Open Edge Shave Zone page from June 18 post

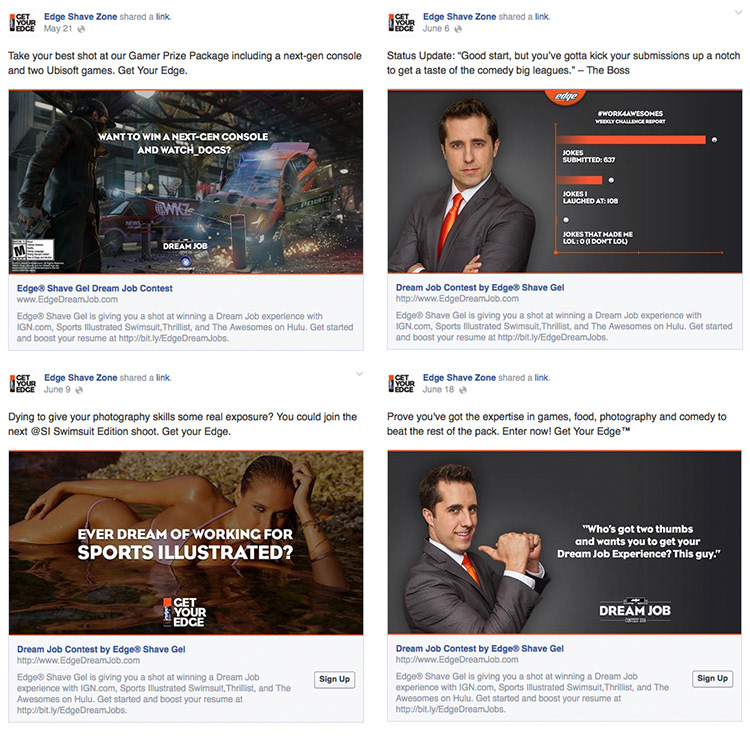coord(459,378)
